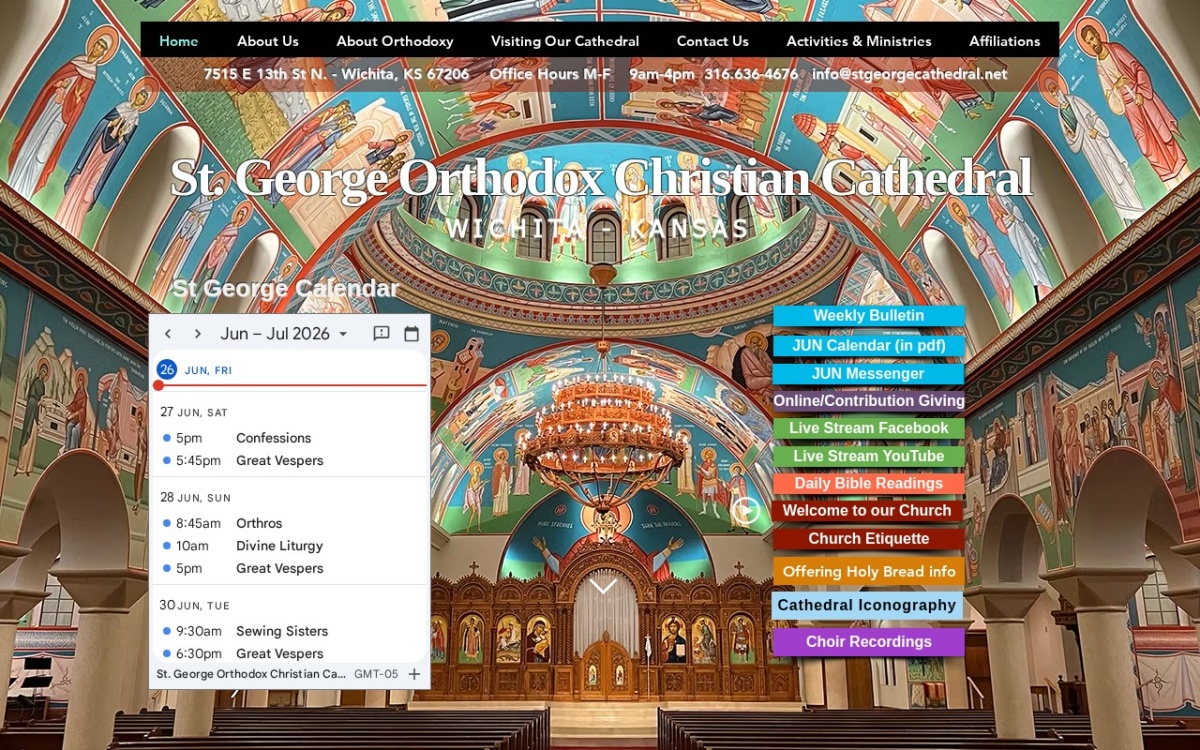This screenshot has width=1200, height=750.
Task: Open Welcome to our Church
Action: click(x=868, y=511)
